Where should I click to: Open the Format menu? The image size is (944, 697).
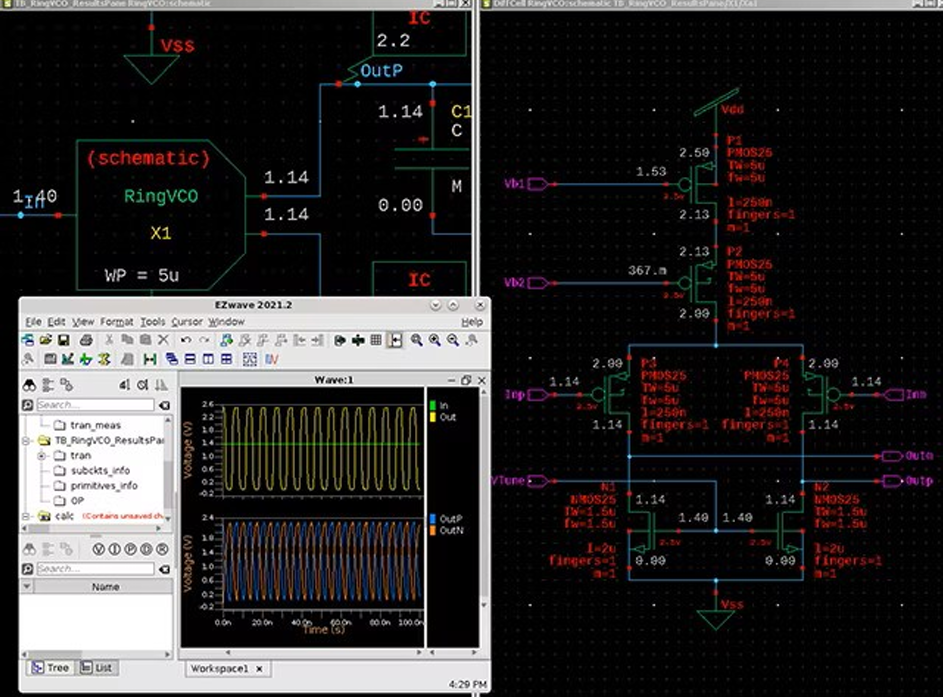point(116,322)
